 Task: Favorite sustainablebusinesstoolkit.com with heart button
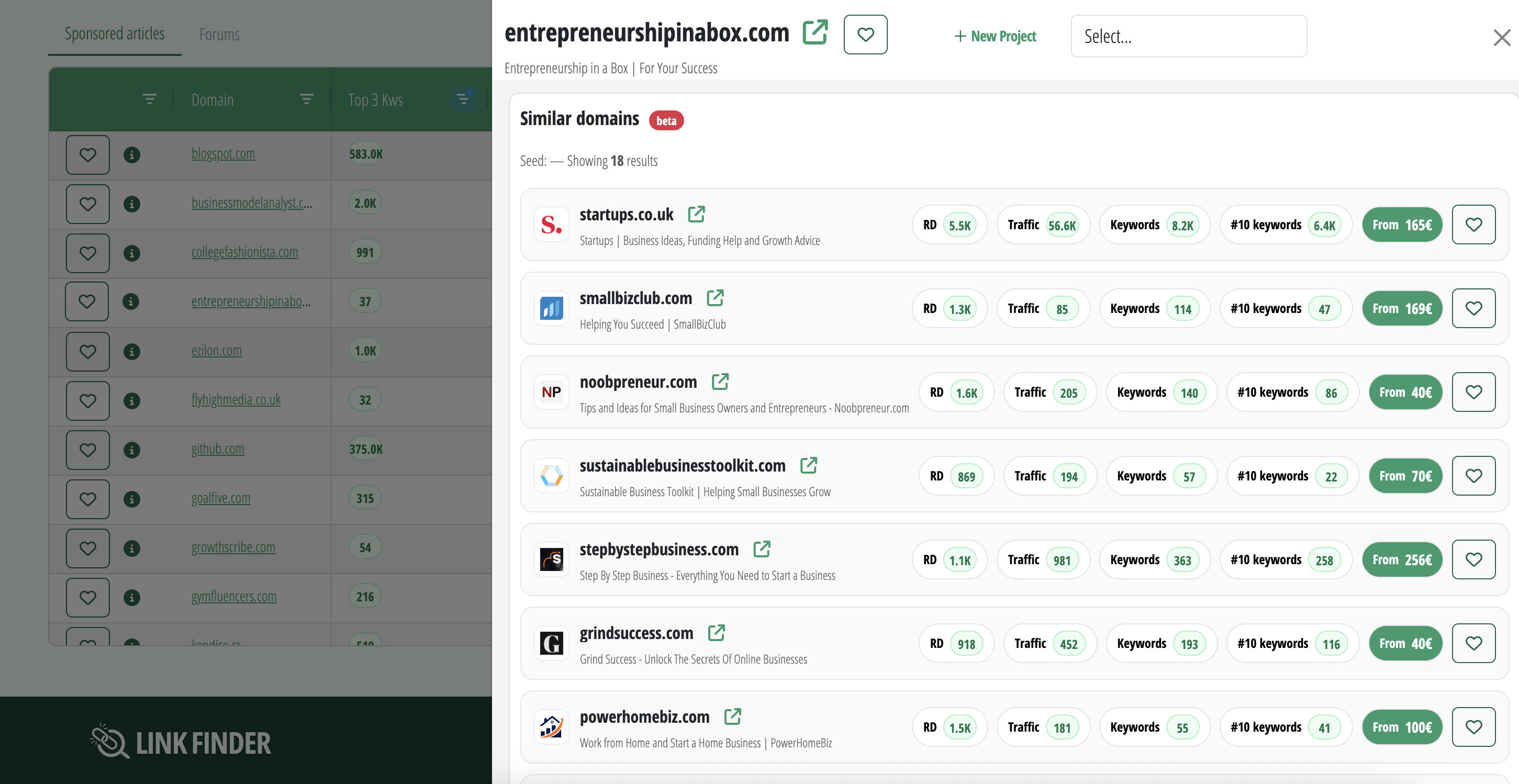(1473, 476)
